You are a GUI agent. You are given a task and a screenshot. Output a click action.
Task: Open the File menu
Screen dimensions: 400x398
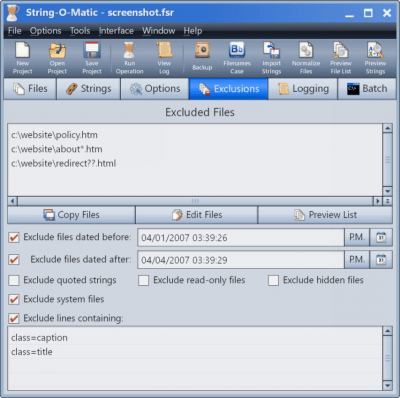click(x=15, y=31)
